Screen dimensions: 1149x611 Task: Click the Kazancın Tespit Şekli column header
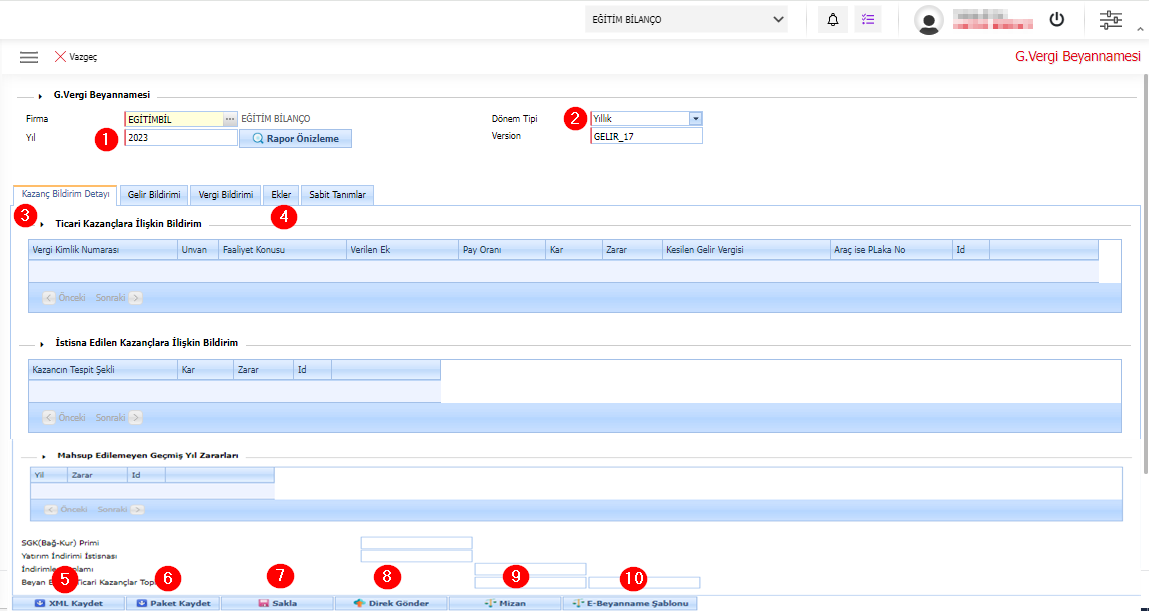click(x=103, y=370)
